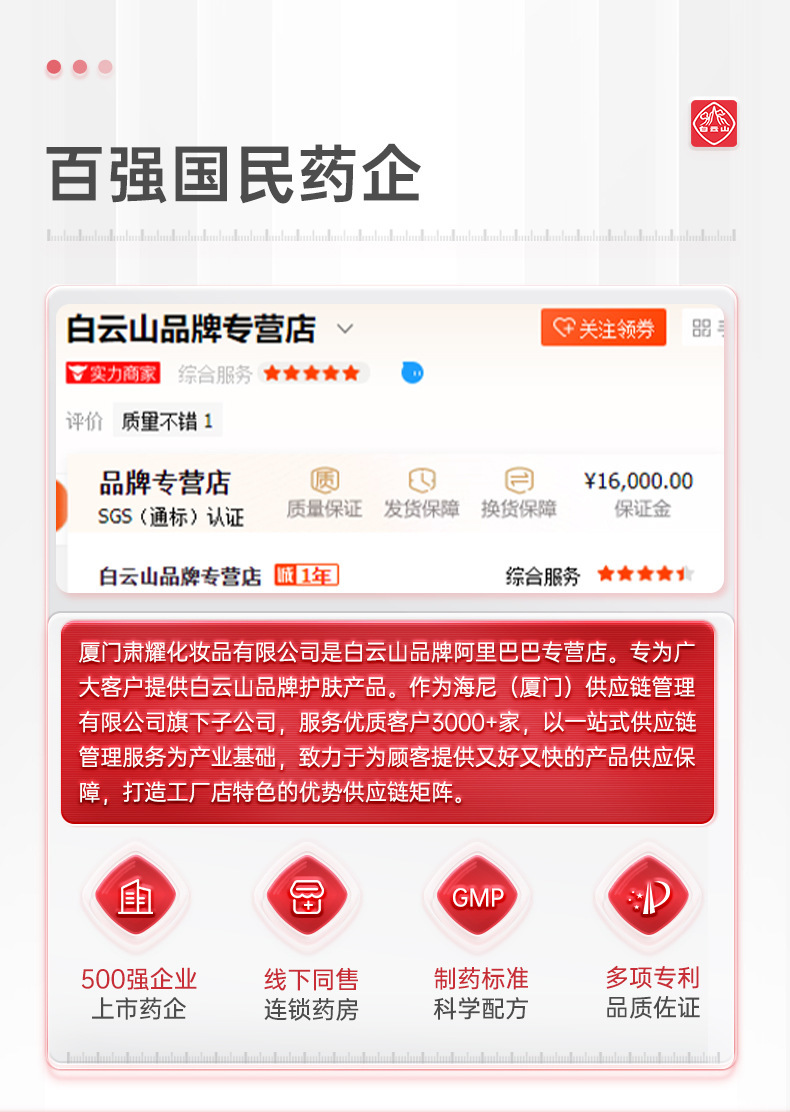
Task: Click the 诚1年 integrity badge
Action: point(306,575)
